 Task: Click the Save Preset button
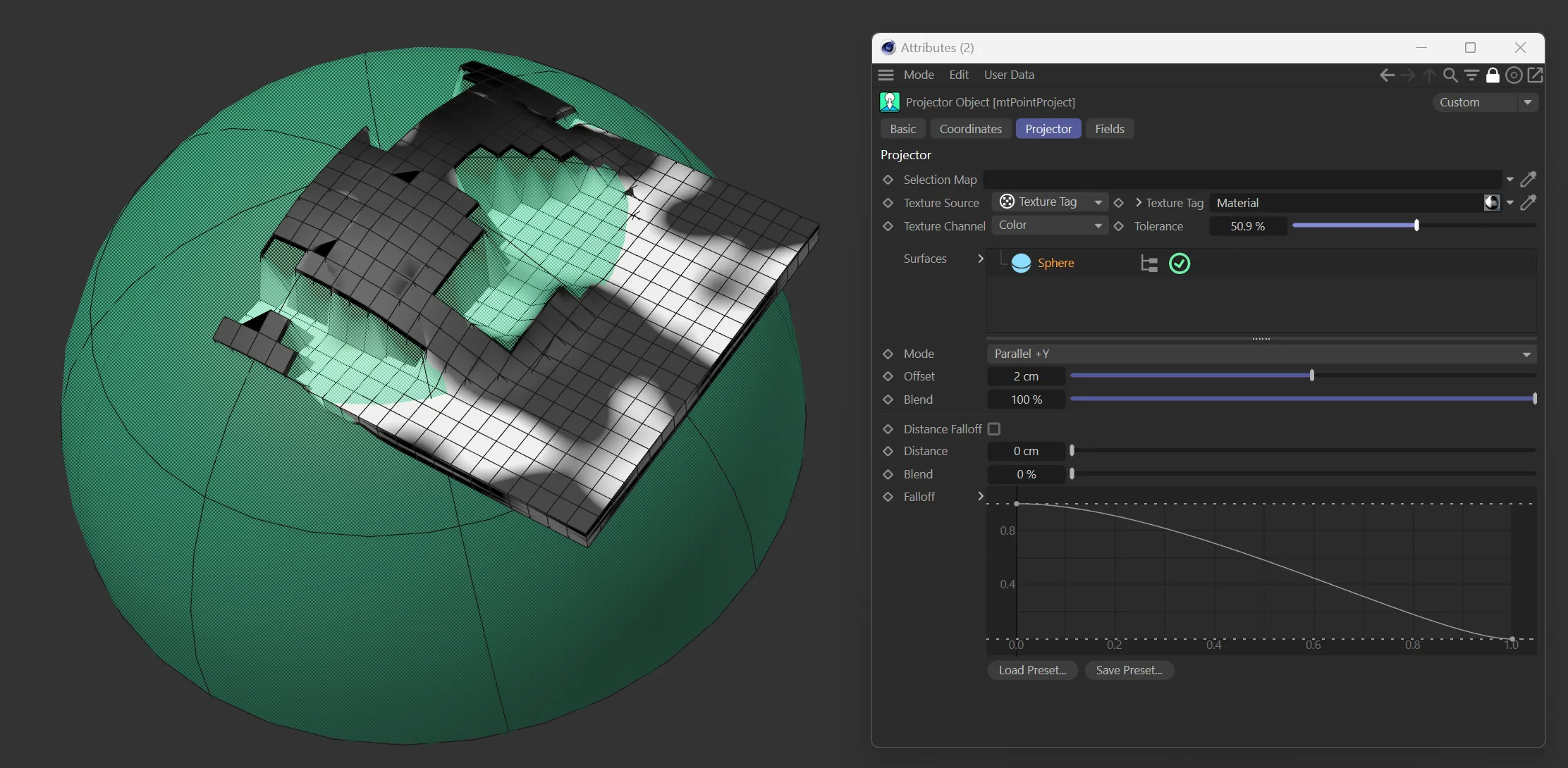click(1129, 670)
